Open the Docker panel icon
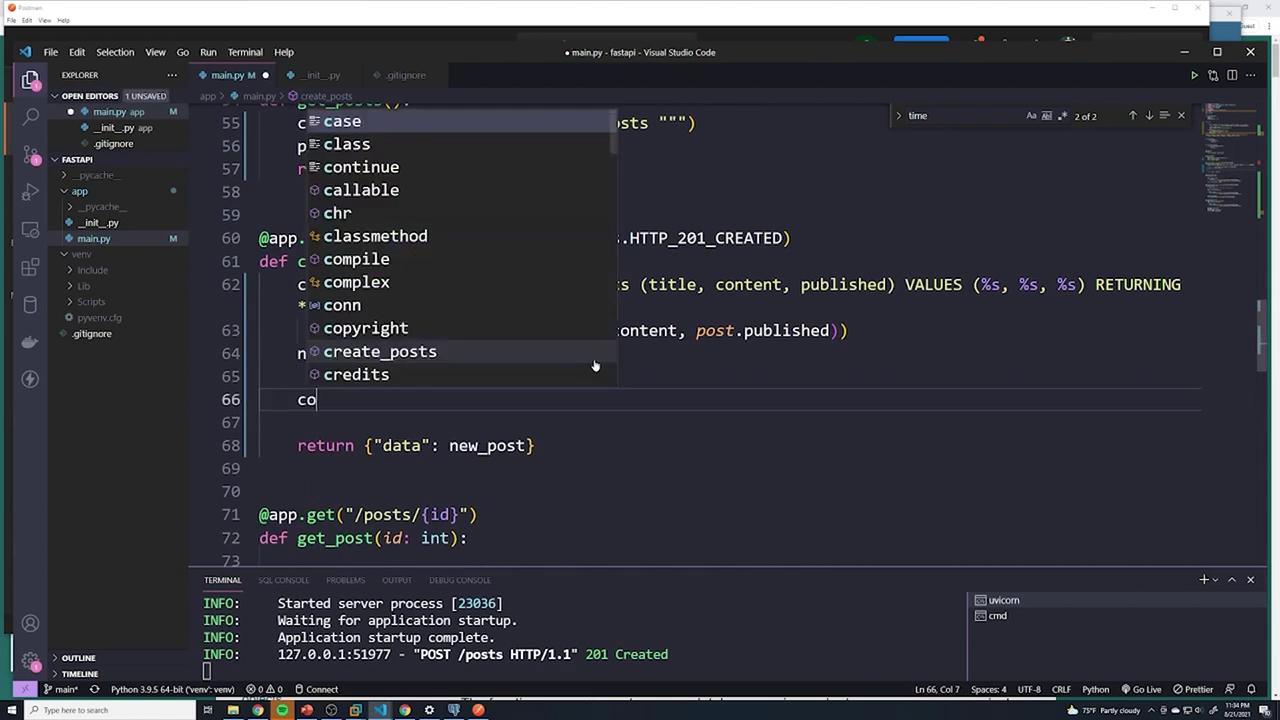 tap(30, 342)
